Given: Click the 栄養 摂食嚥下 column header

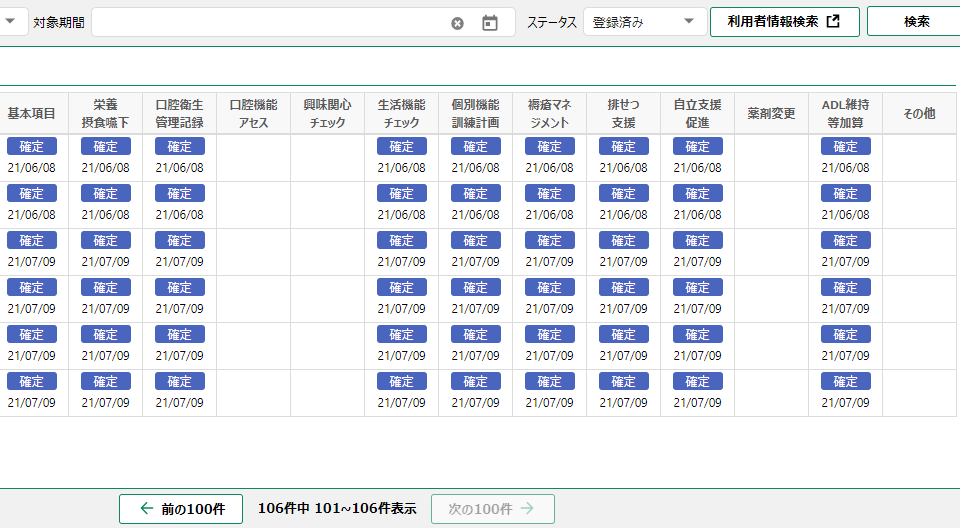Looking at the screenshot, I should tap(105, 113).
